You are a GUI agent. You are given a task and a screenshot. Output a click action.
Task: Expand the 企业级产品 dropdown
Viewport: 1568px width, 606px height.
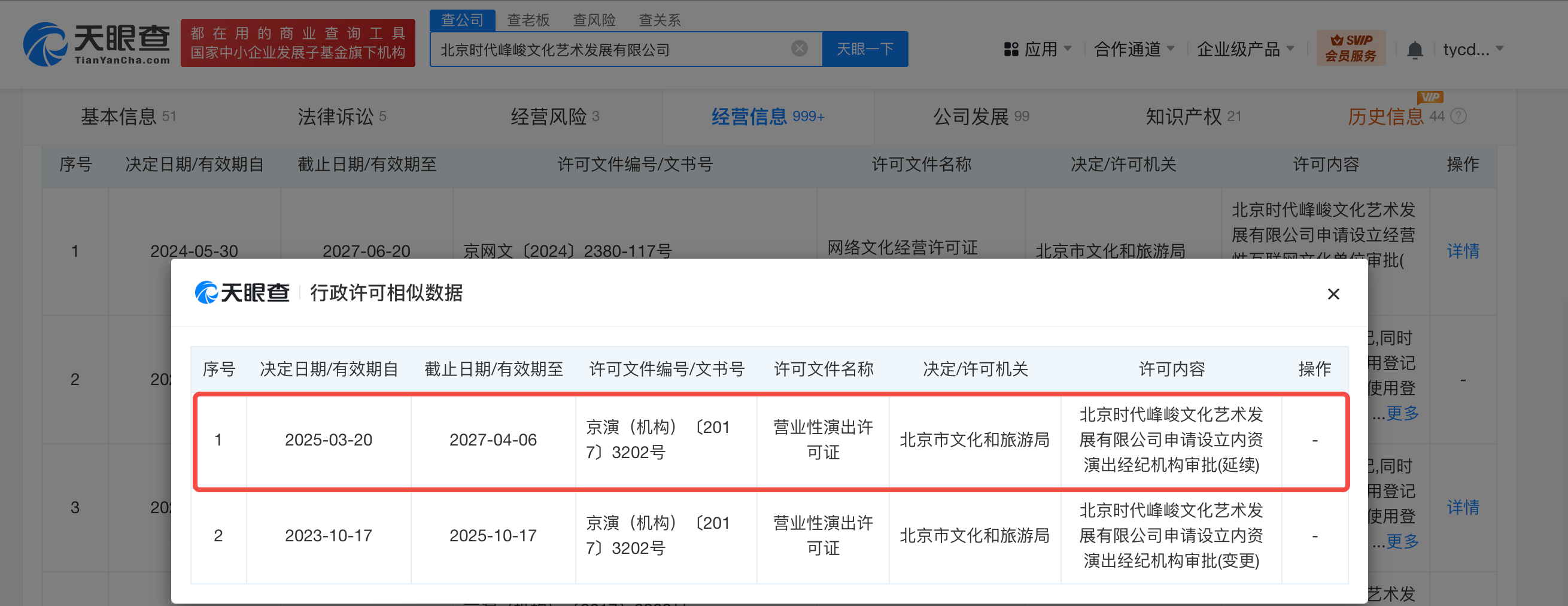pos(1245,49)
